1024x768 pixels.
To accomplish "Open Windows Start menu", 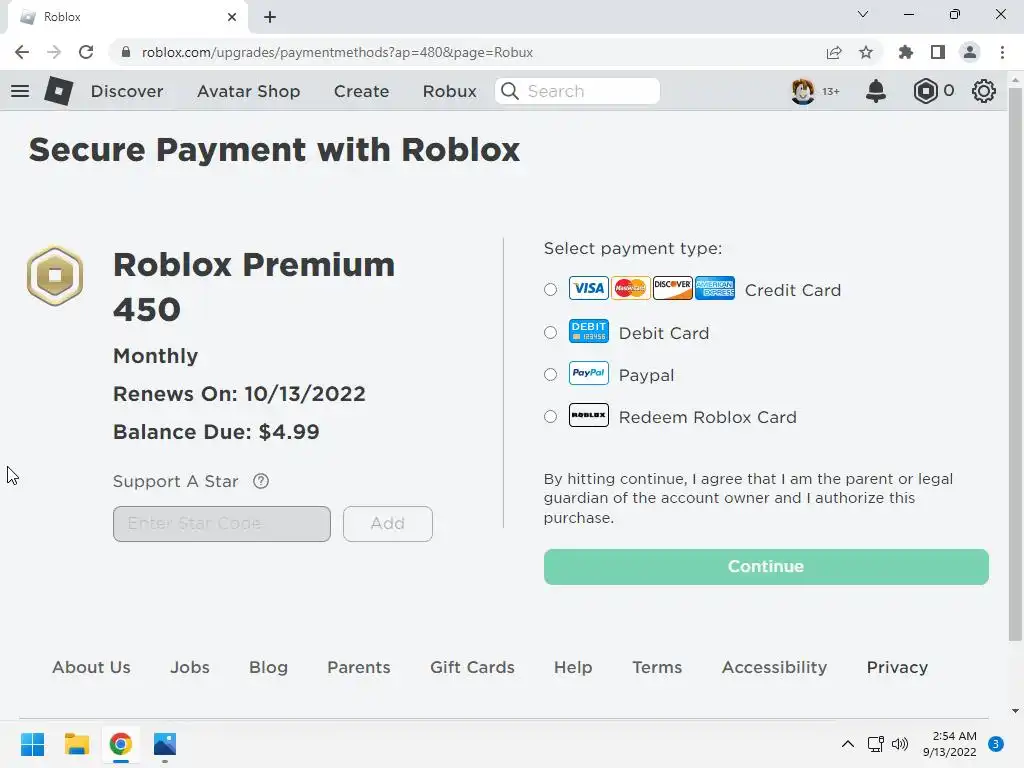I will [x=33, y=744].
